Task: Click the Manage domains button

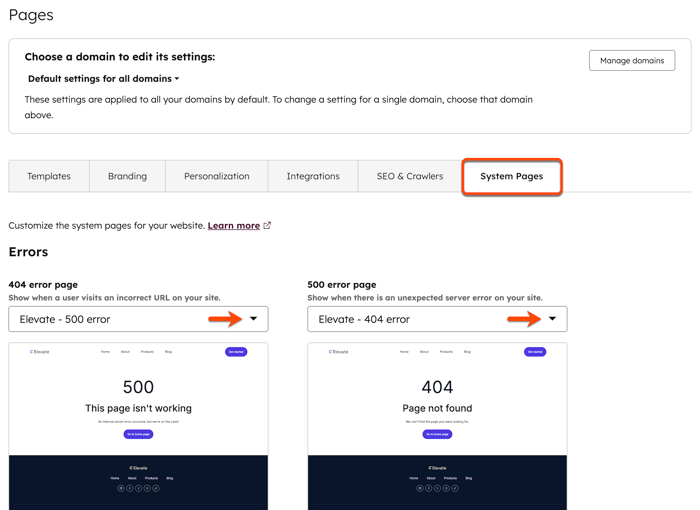Action: click(x=632, y=61)
